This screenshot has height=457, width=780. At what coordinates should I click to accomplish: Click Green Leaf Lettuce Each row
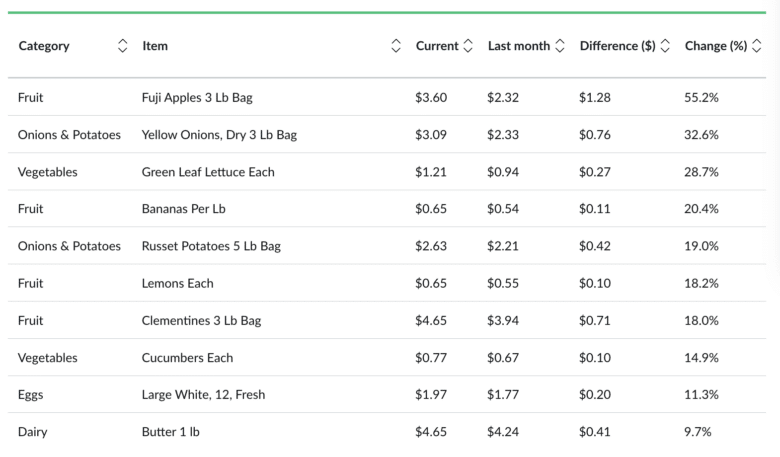(208, 172)
